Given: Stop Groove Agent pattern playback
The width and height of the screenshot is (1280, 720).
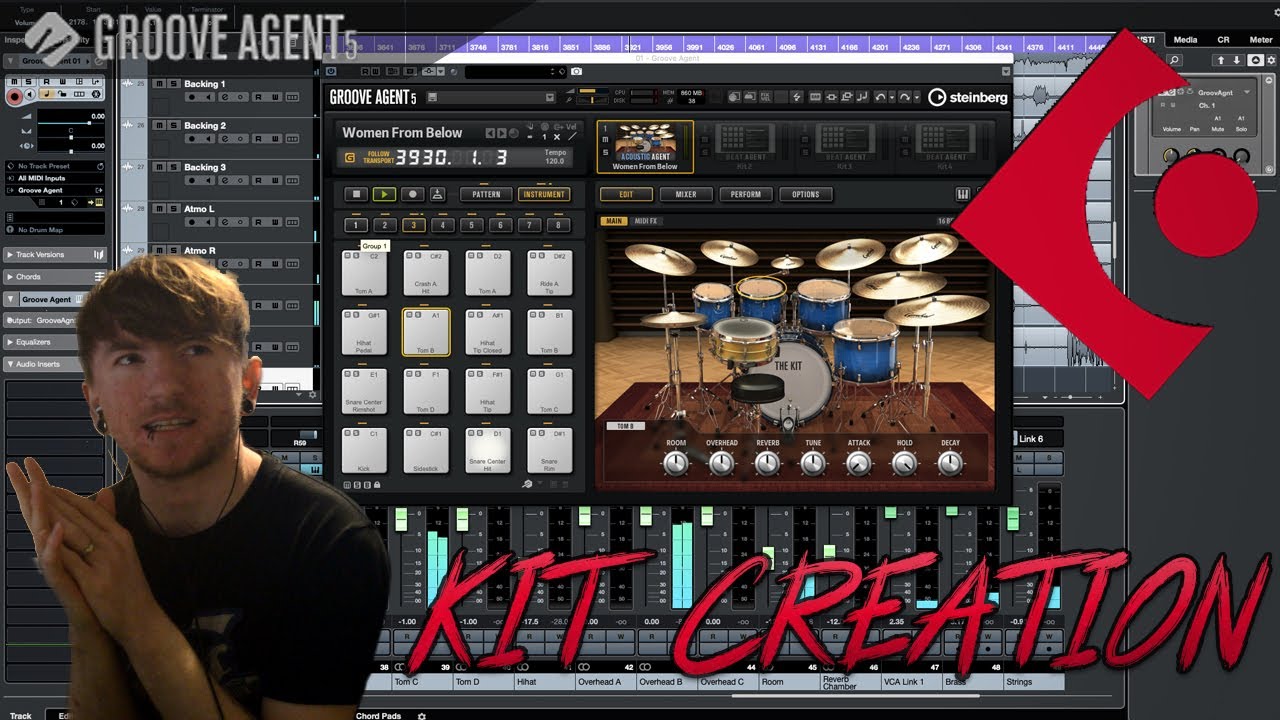Looking at the screenshot, I should click(355, 194).
